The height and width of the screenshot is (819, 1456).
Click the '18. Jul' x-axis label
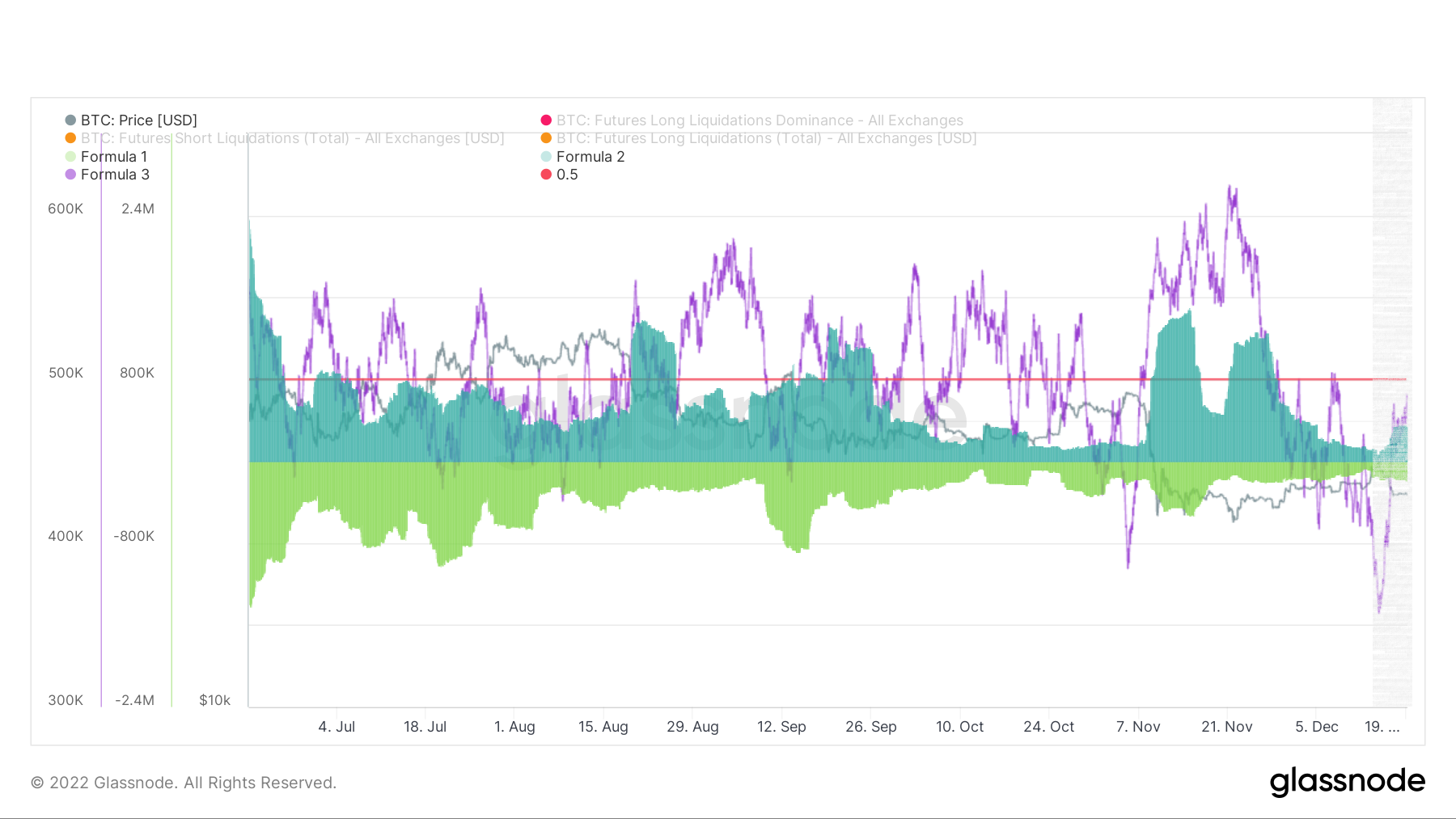point(425,727)
